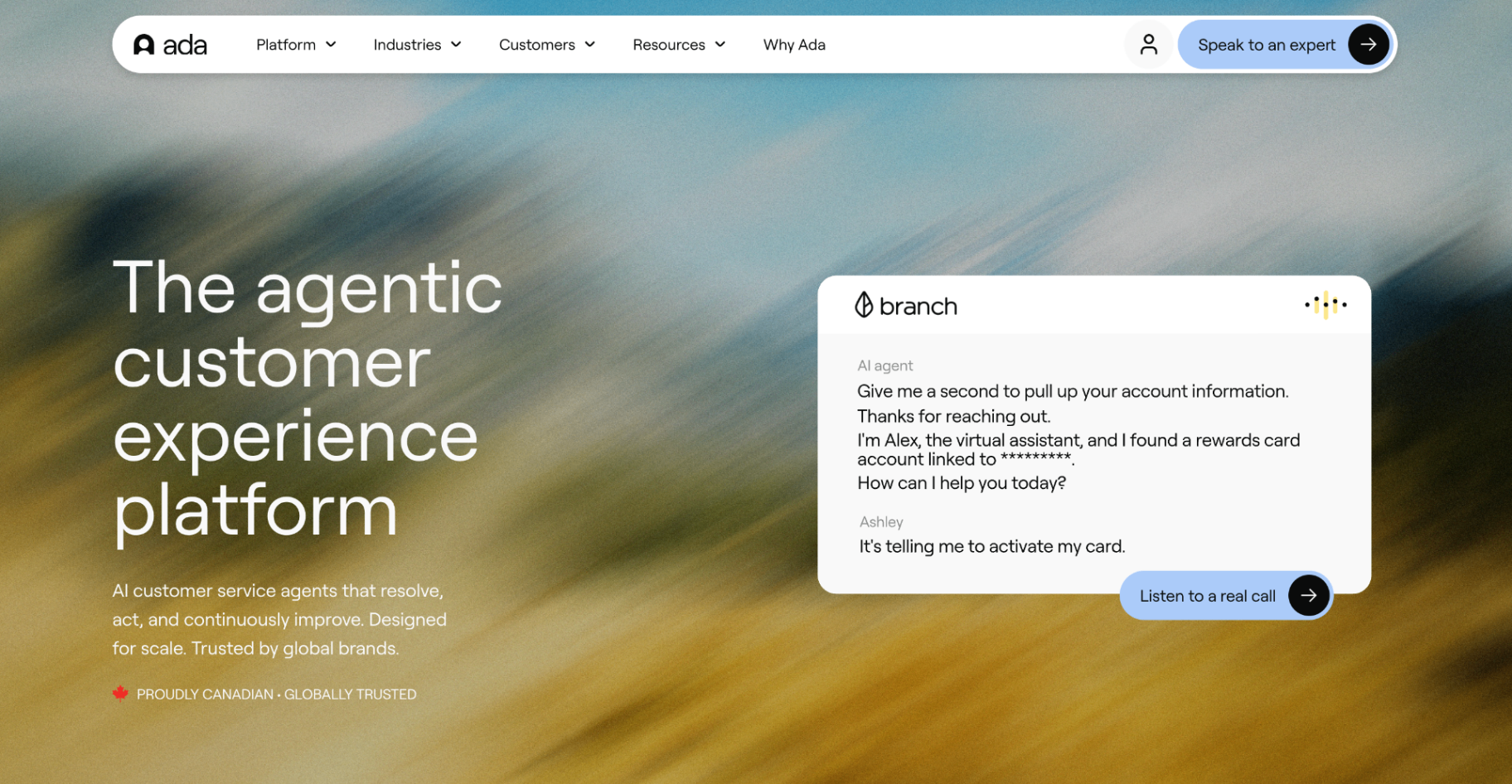The height and width of the screenshot is (784, 1512).
Task: Select the Platform menu label
Action: click(286, 45)
